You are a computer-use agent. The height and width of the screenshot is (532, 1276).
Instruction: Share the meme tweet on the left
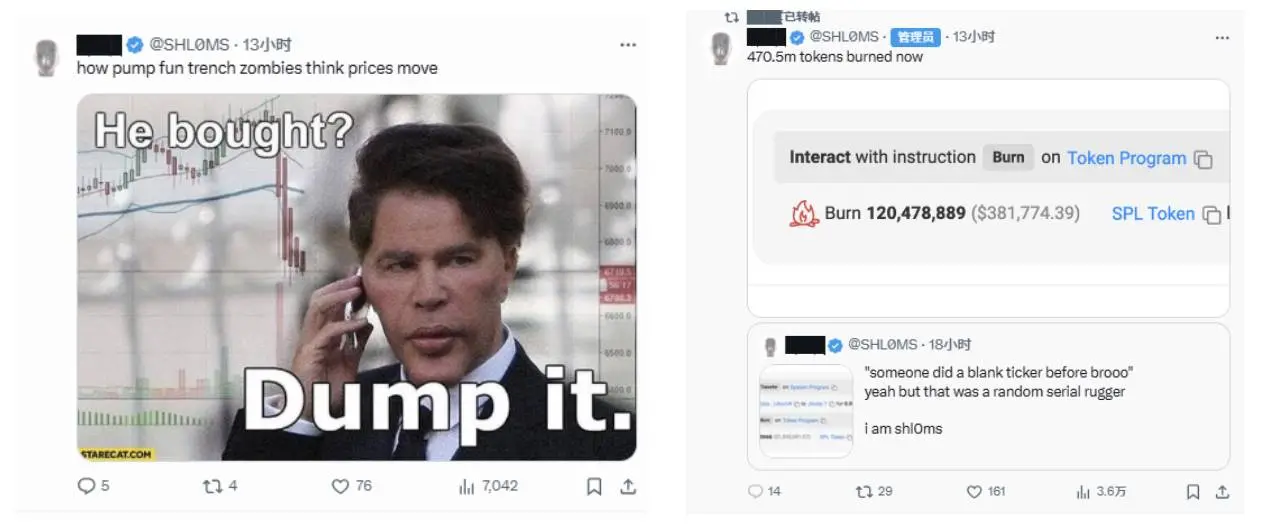pyautogui.click(x=628, y=486)
